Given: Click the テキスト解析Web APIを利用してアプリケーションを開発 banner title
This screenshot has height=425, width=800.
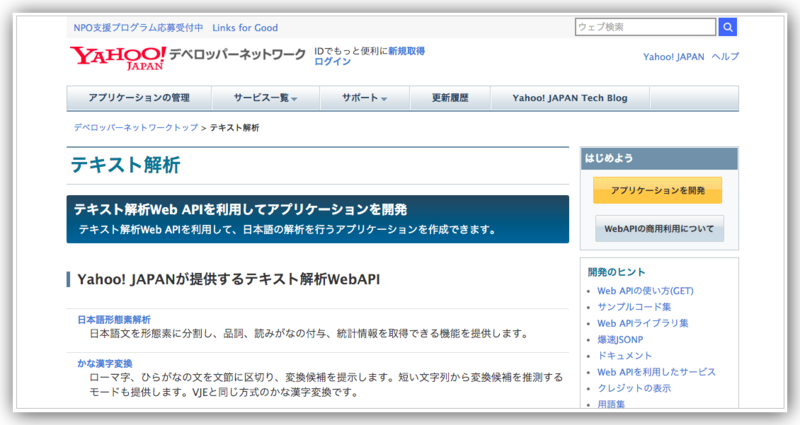Looking at the screenshot, I should click(240, 210).
